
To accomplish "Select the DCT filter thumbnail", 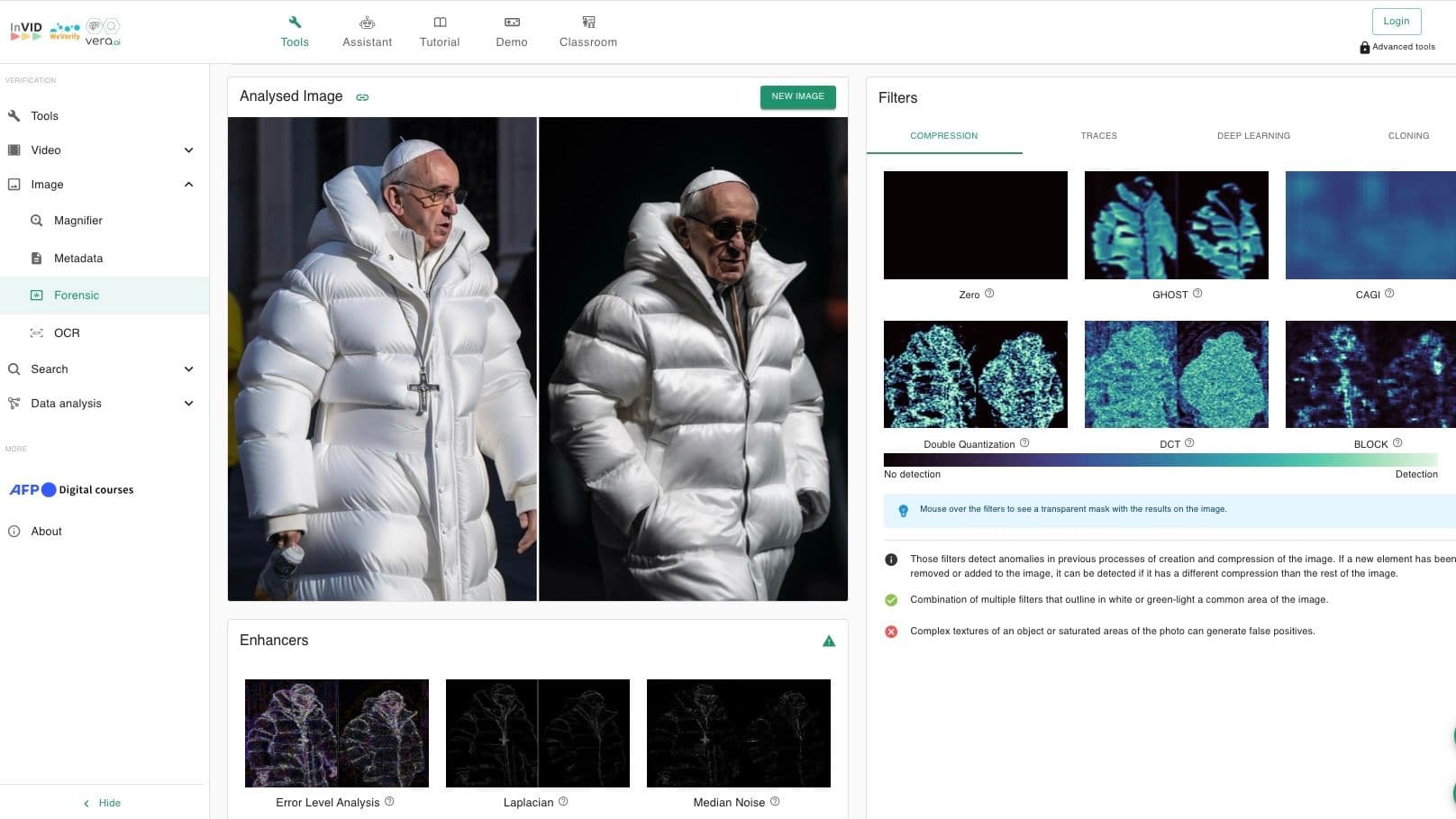I will coord(1176,374).
